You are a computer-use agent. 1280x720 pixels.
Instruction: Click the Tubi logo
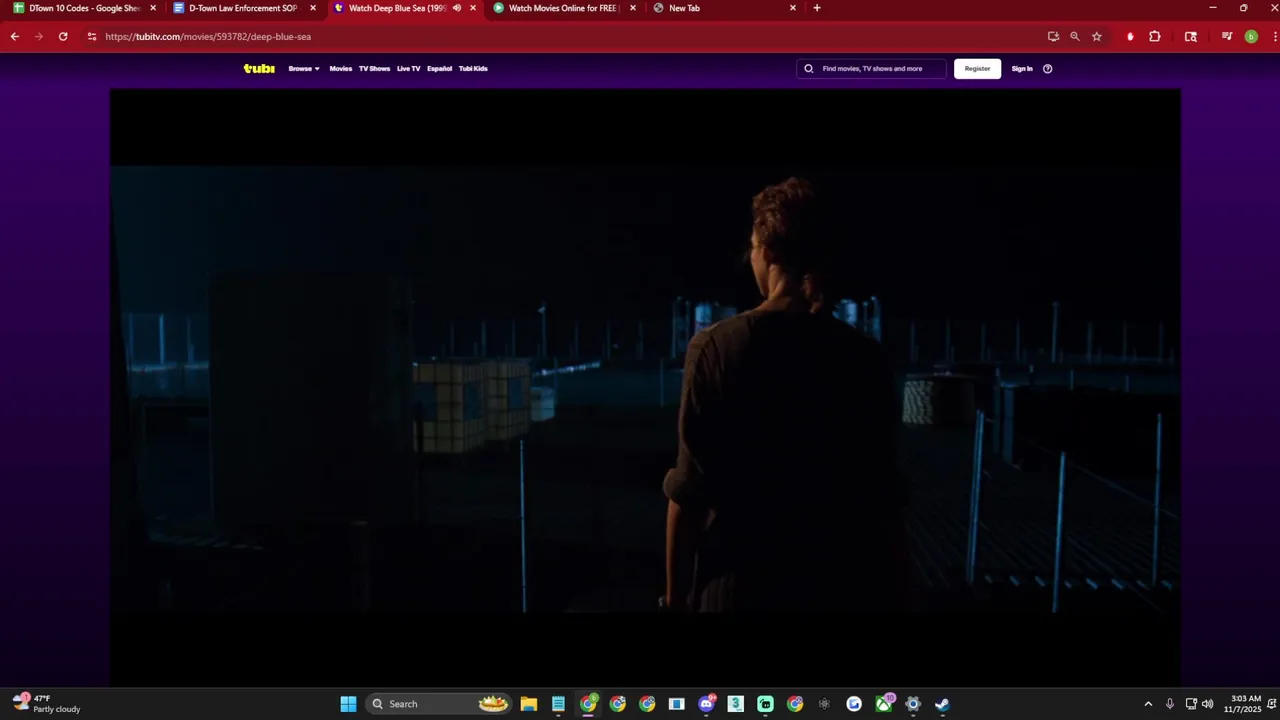[x=259, y=69]
